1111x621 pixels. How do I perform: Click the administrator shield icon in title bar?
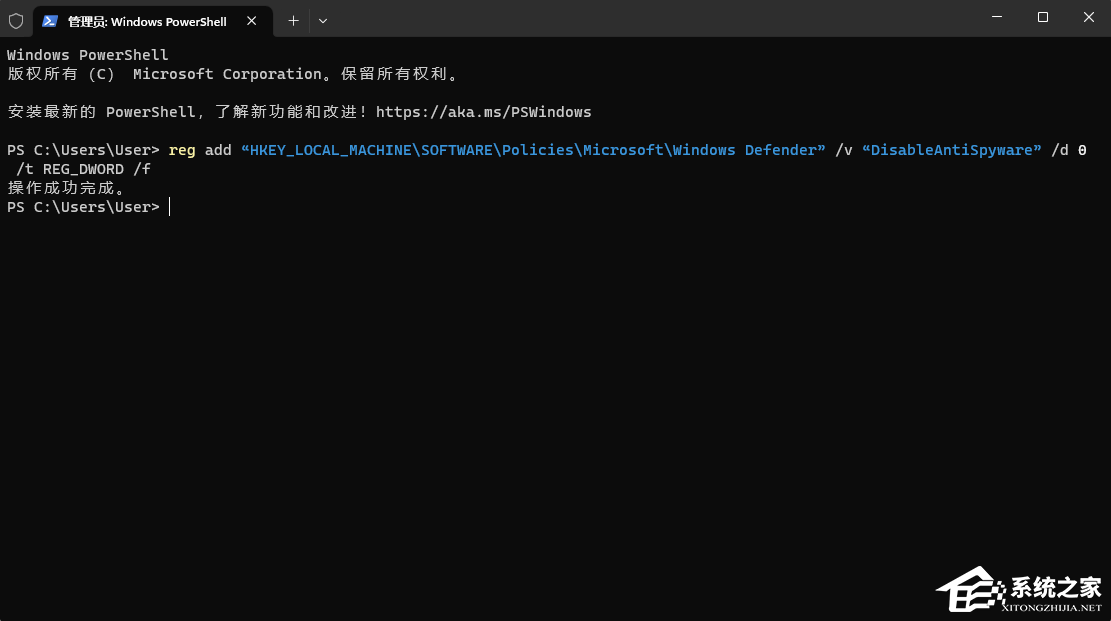tap(16, 21)
